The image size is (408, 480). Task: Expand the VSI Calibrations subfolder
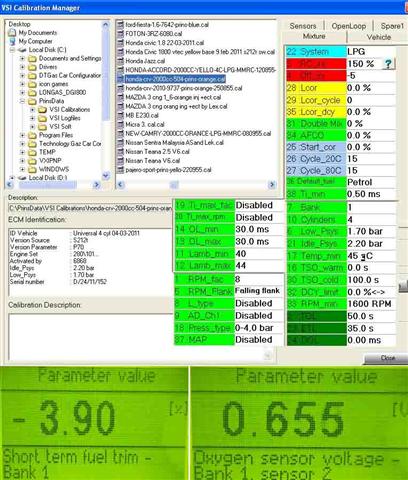click(32, 109)
